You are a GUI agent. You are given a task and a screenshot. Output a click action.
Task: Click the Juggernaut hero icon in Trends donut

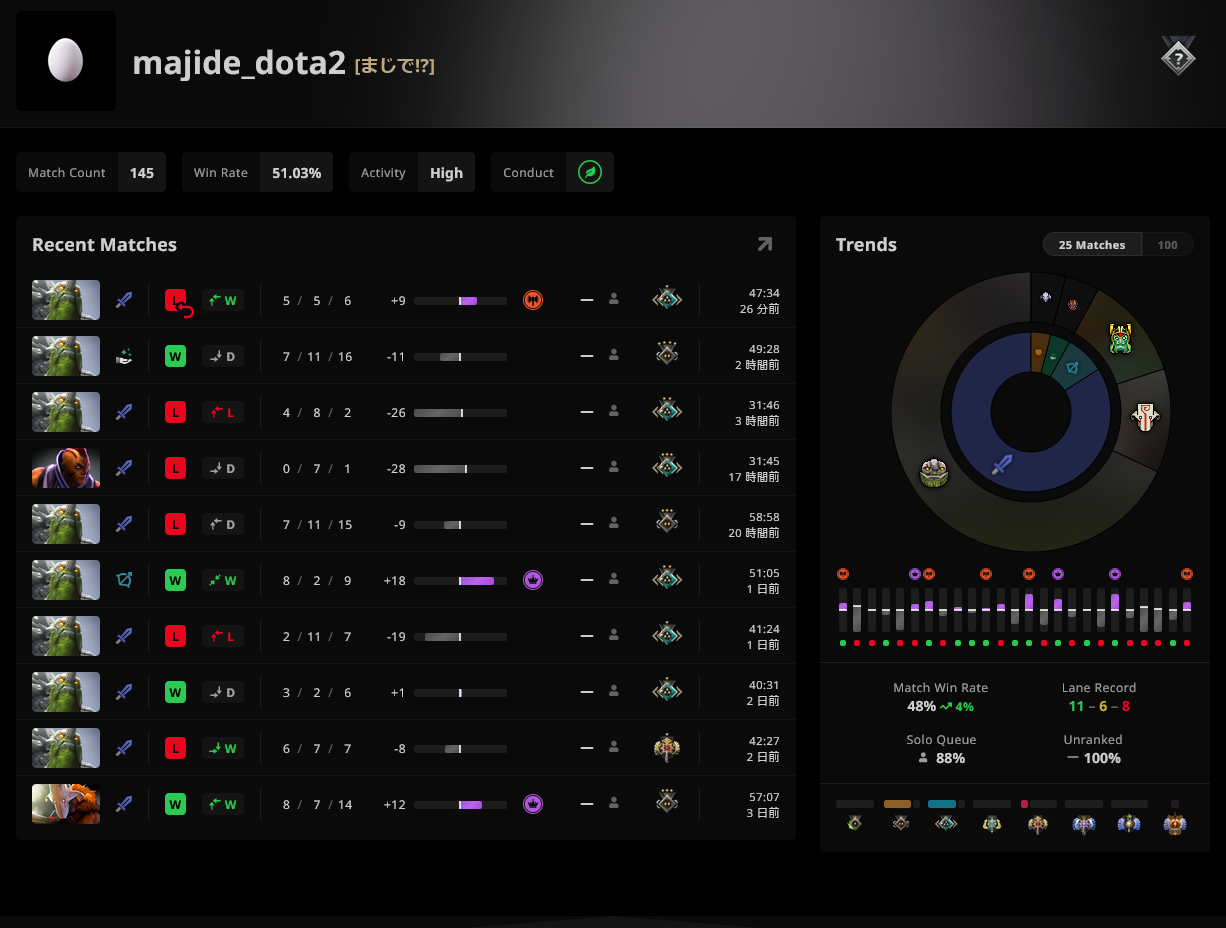click(1144, 417)
